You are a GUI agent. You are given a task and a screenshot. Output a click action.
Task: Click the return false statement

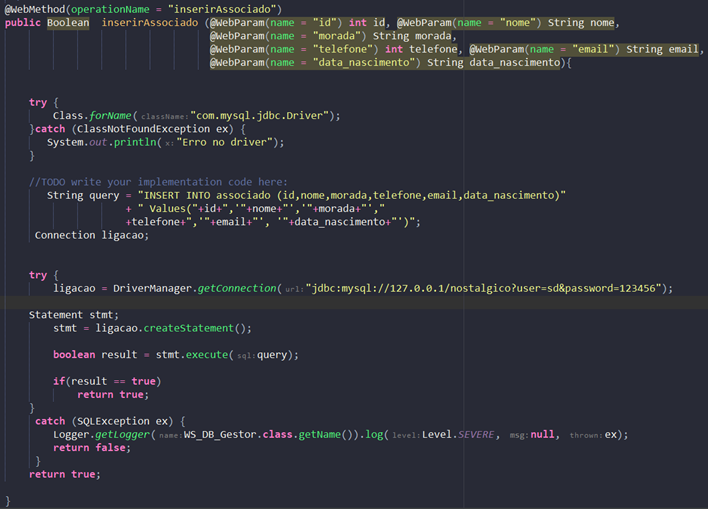[92, 448]
